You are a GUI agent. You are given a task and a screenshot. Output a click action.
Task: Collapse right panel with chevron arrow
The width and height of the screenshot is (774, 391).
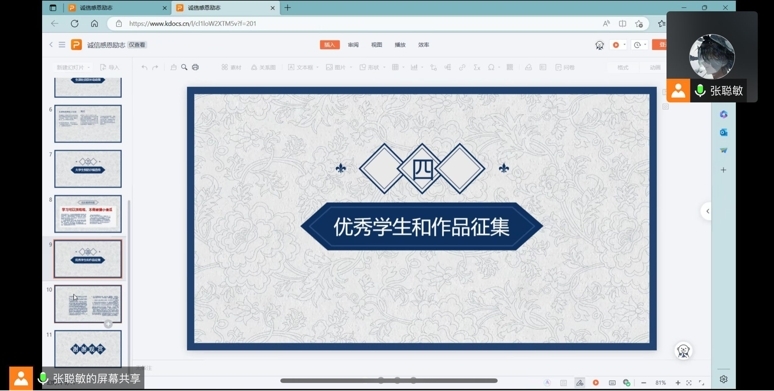pos(707,211)
